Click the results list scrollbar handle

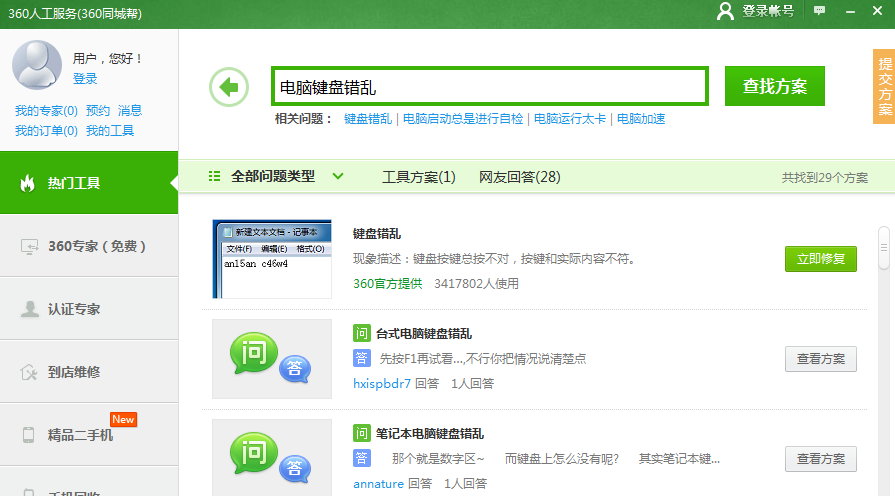point(884,248)
